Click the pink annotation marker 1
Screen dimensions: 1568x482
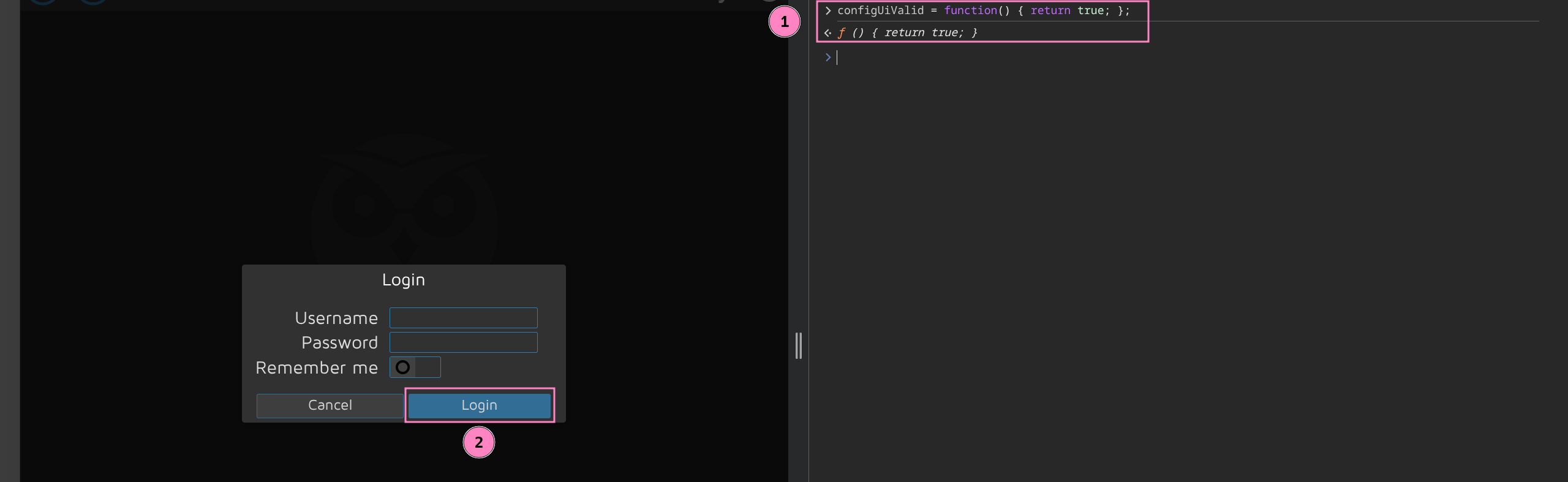(784, 22)
